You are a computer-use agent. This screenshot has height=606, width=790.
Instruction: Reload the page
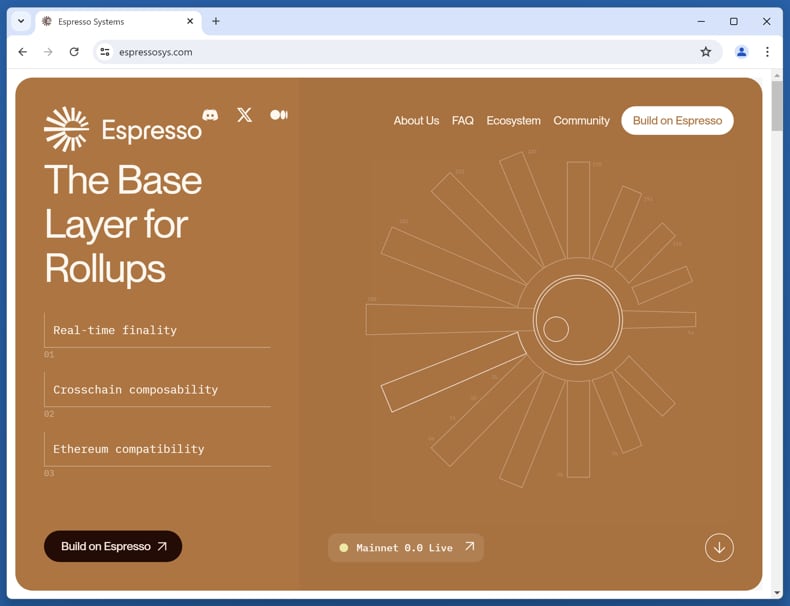pyautogui.click(x=74, y=52)
